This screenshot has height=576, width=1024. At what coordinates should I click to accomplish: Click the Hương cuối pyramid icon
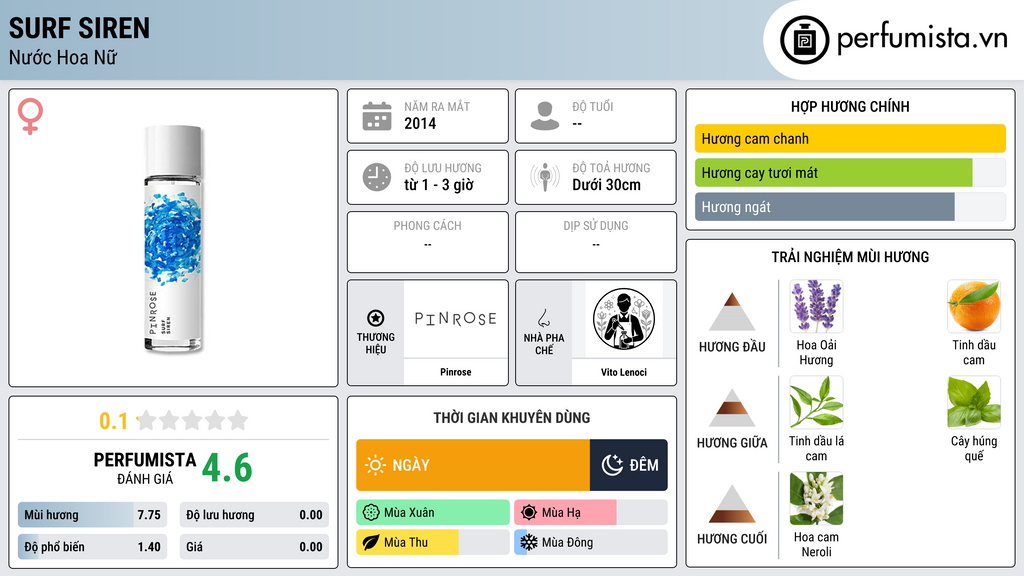point(732,504)
